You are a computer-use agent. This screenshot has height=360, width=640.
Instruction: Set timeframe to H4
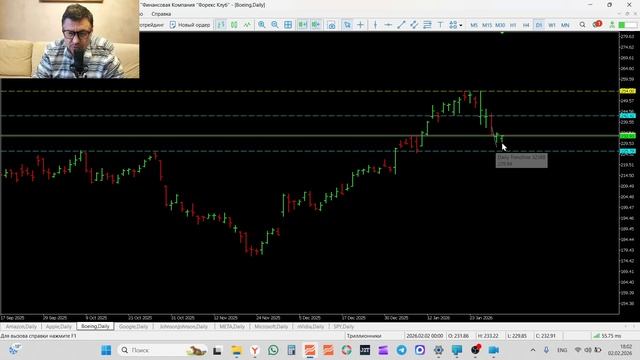(x=526, y=25)
